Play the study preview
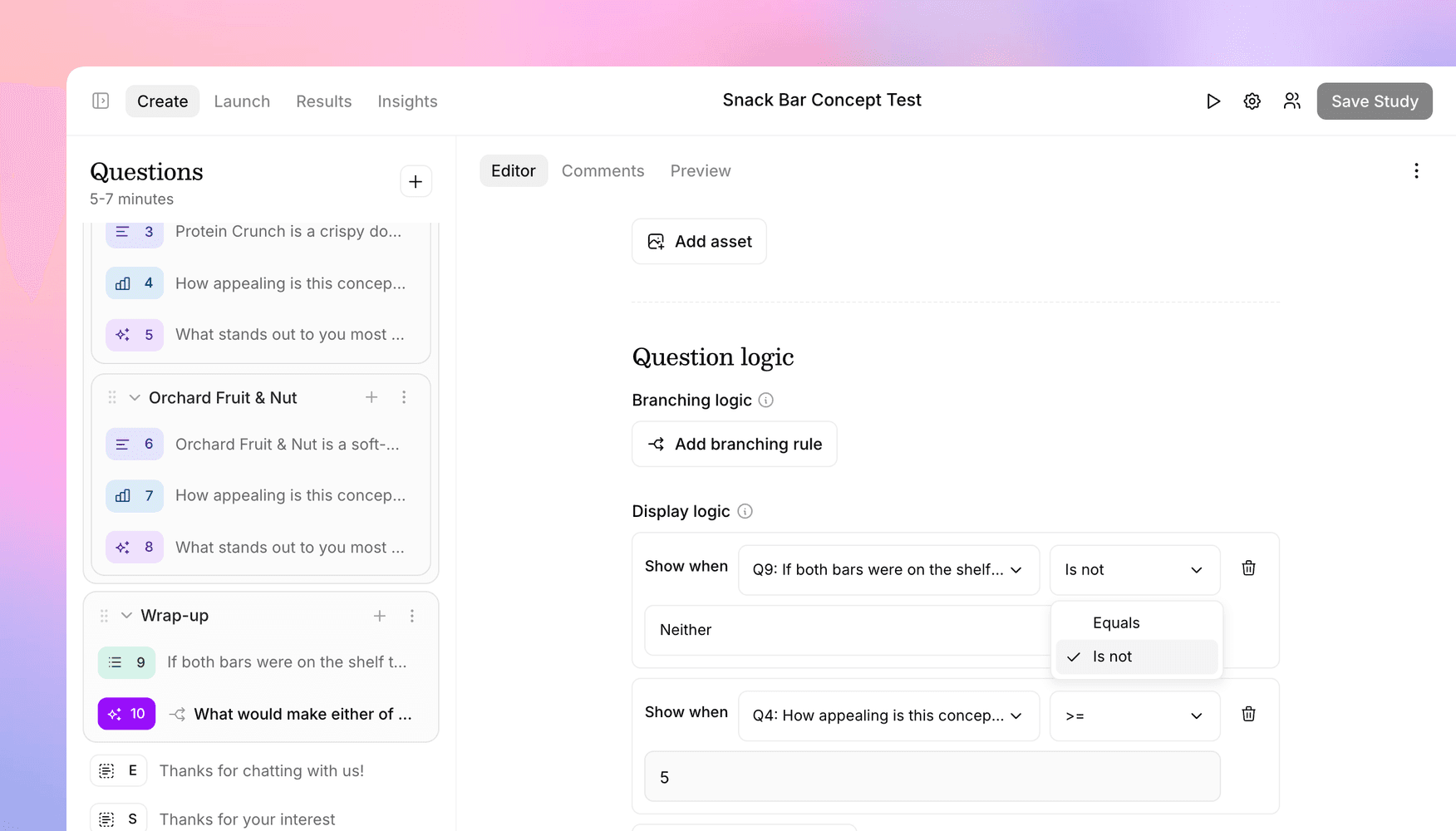 [1213, 101]
